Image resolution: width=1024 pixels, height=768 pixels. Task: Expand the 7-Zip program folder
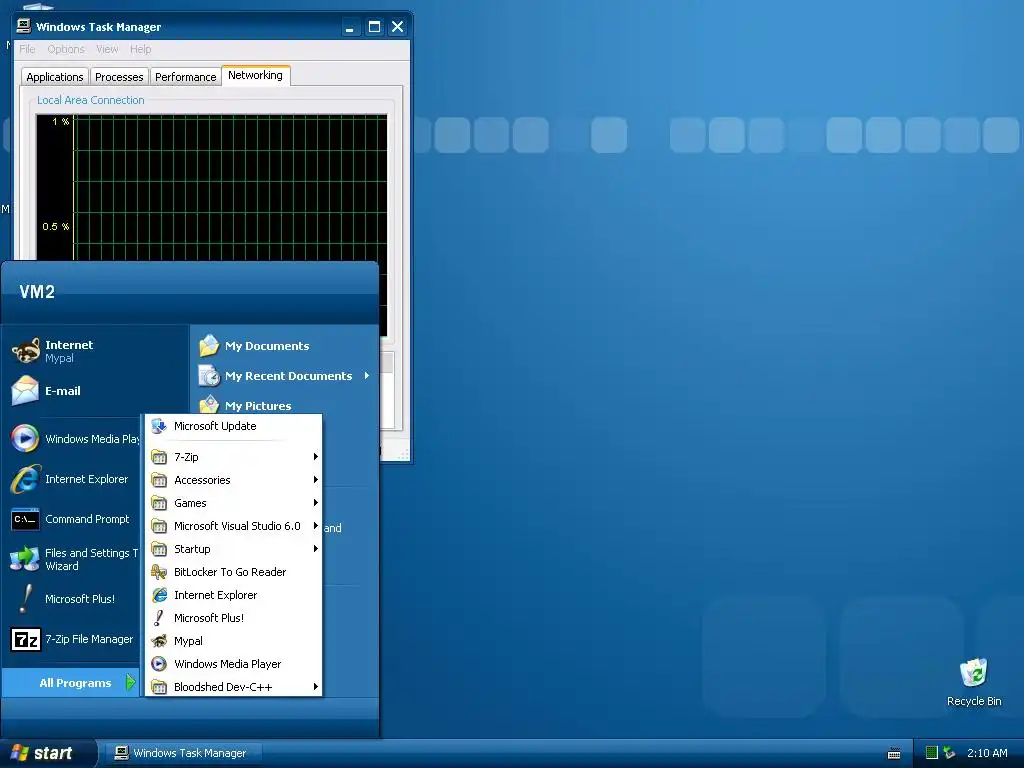234,457
